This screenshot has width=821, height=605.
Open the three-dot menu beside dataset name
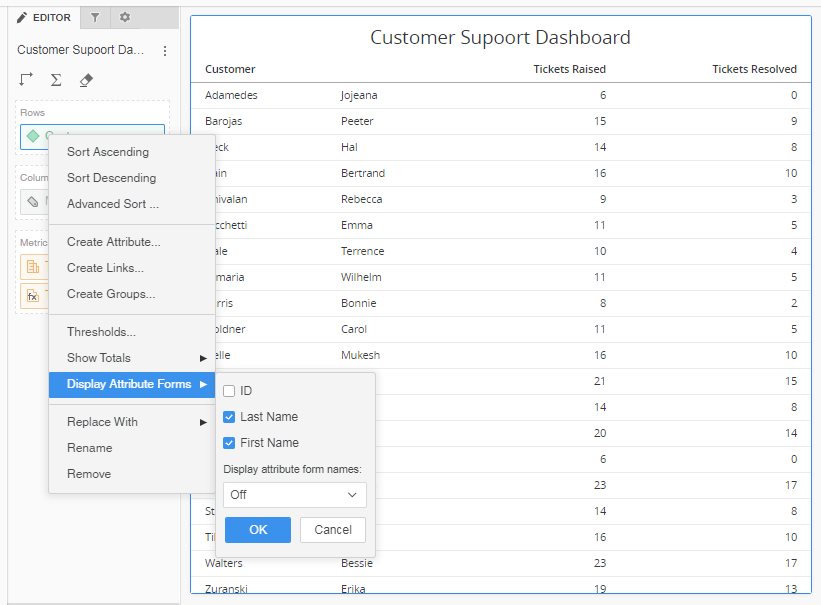point(165,50)
